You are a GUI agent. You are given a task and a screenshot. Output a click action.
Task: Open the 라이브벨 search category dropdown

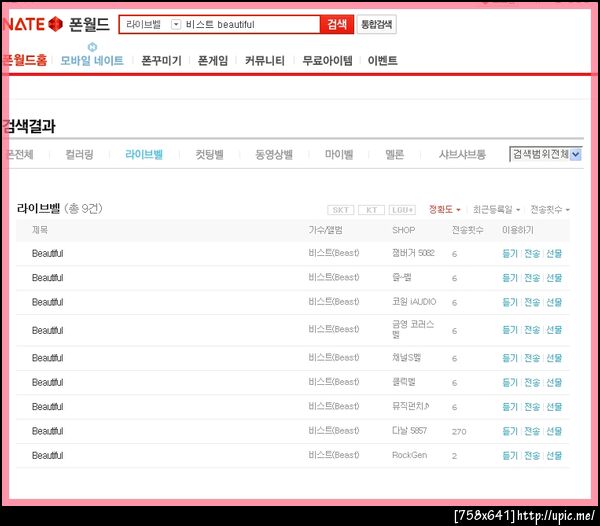click(x=176, y=25)
